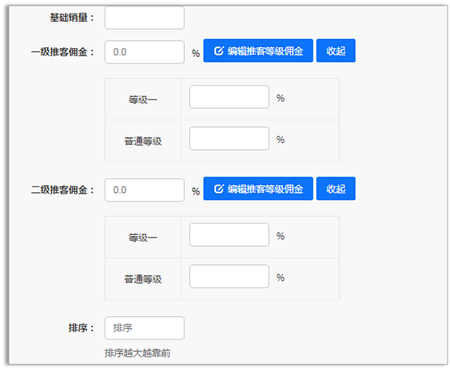450x370 pixels.
Task: Select 普通等级 input under 一级推客佣金
Action: [x=229, y=138]
